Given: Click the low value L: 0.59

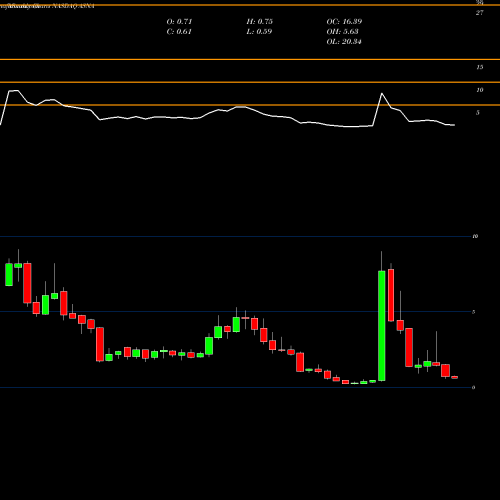Looking at the screenshot, I should [x=259, y=32].
